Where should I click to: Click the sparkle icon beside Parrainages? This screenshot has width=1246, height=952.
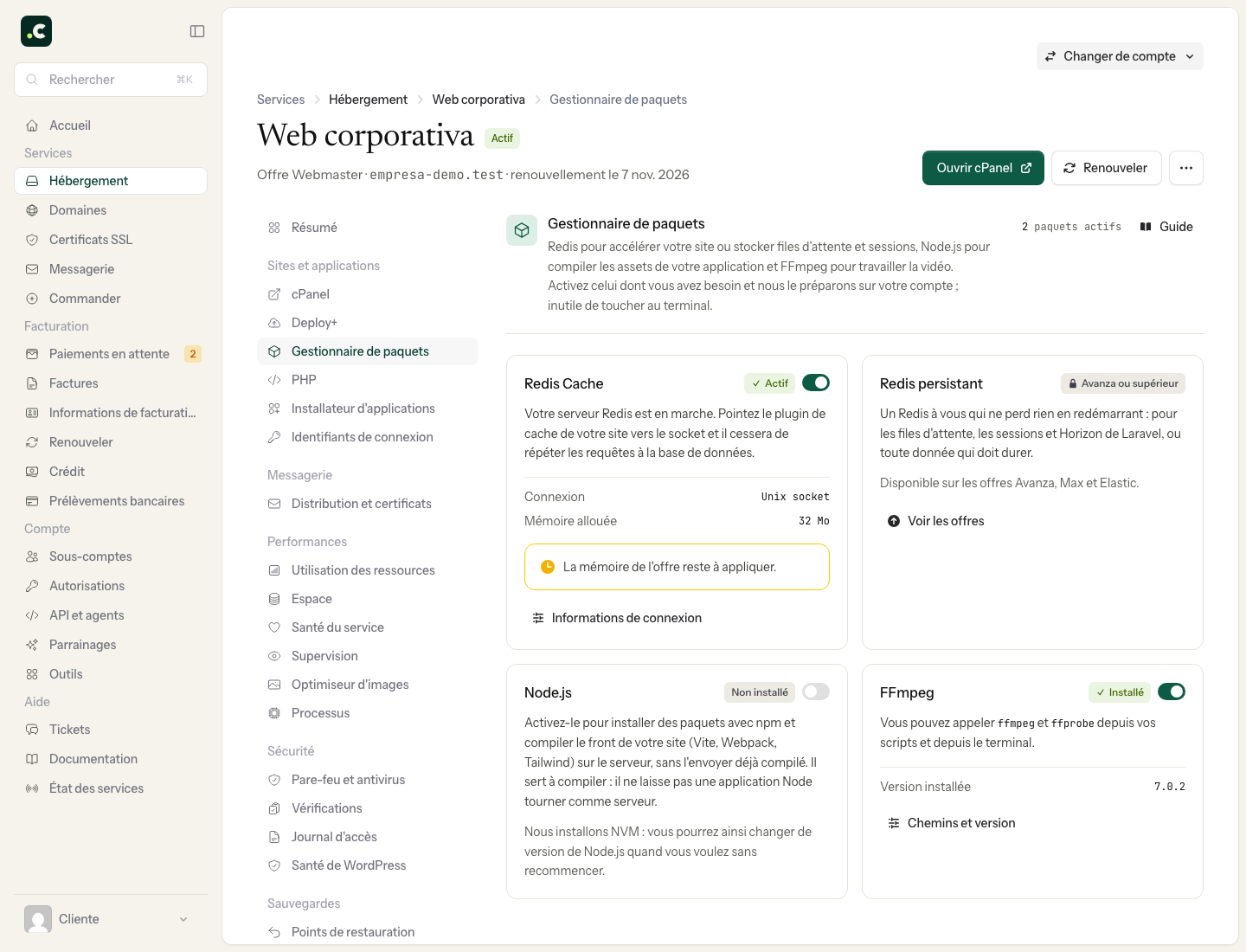32,645
